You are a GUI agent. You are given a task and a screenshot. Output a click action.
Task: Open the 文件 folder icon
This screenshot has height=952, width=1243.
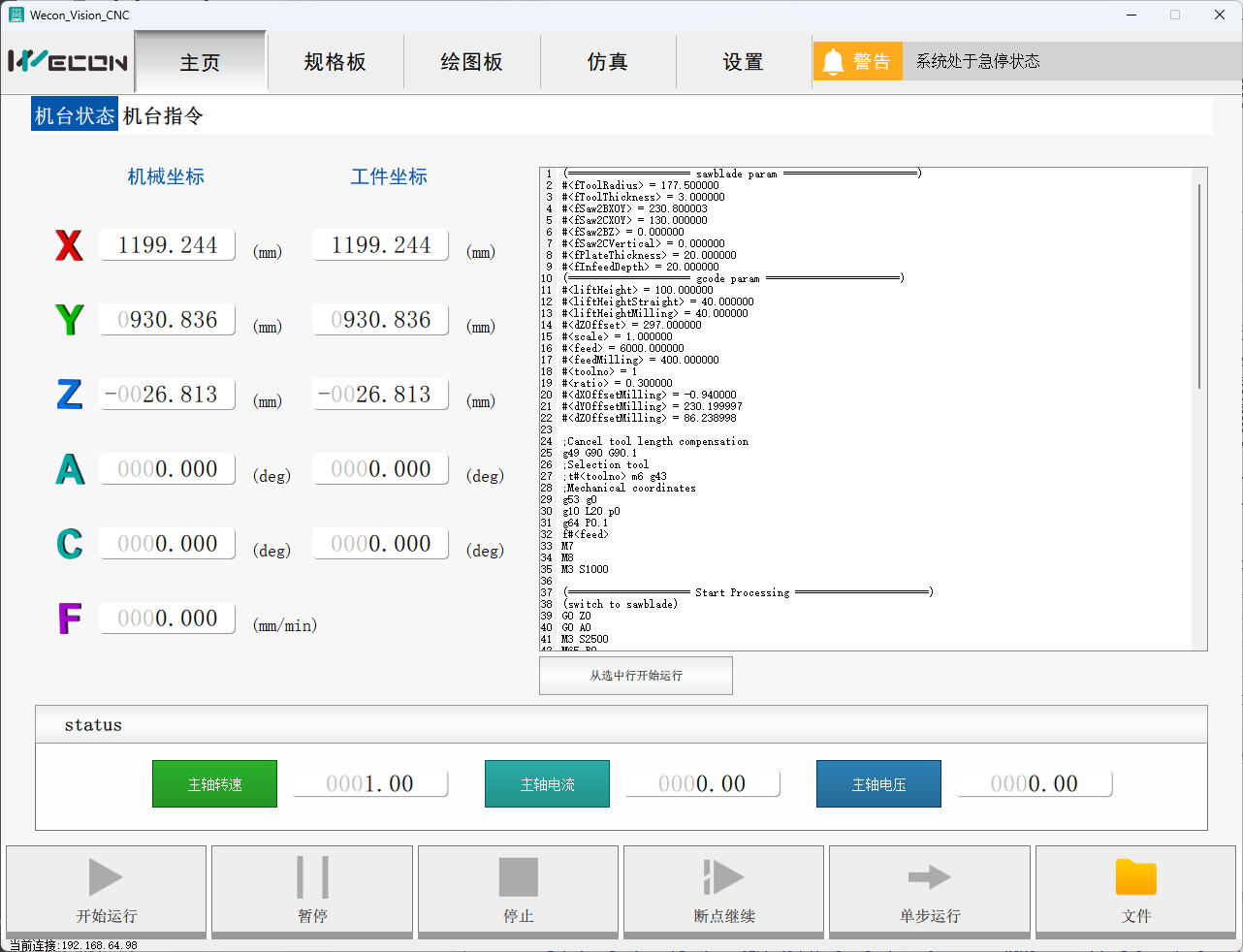pyautogui.click(x=1135, y=877)
